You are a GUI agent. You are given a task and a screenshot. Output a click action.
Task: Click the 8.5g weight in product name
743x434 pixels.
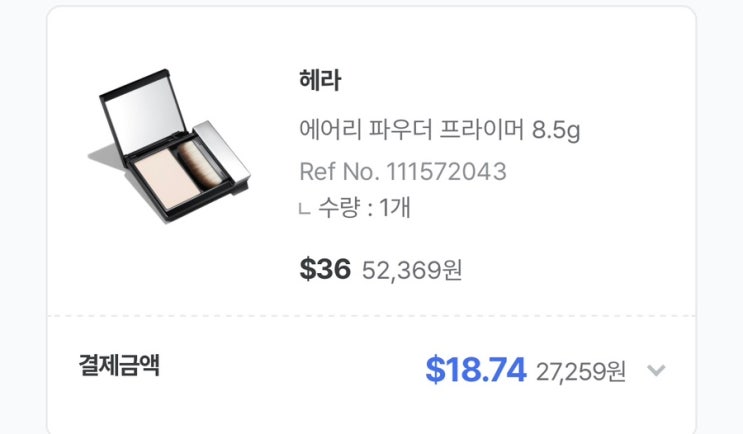pos(556,129)
